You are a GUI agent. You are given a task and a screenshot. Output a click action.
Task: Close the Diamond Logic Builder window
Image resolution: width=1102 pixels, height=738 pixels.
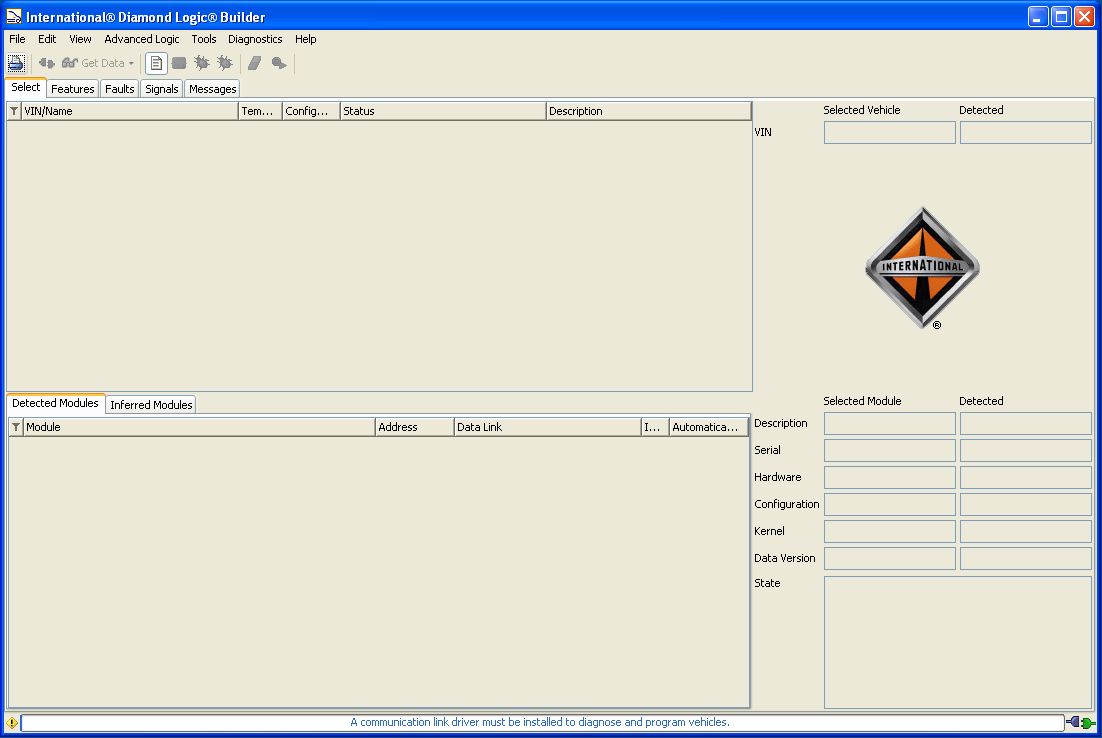click(1084, 16)
